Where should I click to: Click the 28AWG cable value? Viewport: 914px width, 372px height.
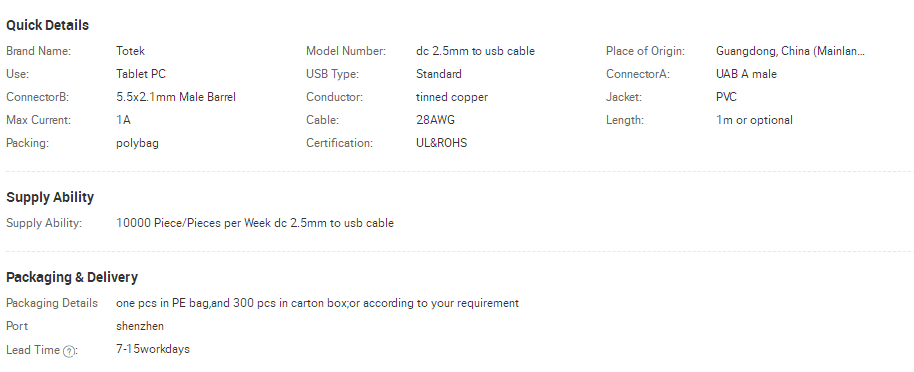(x=435, y=120)
